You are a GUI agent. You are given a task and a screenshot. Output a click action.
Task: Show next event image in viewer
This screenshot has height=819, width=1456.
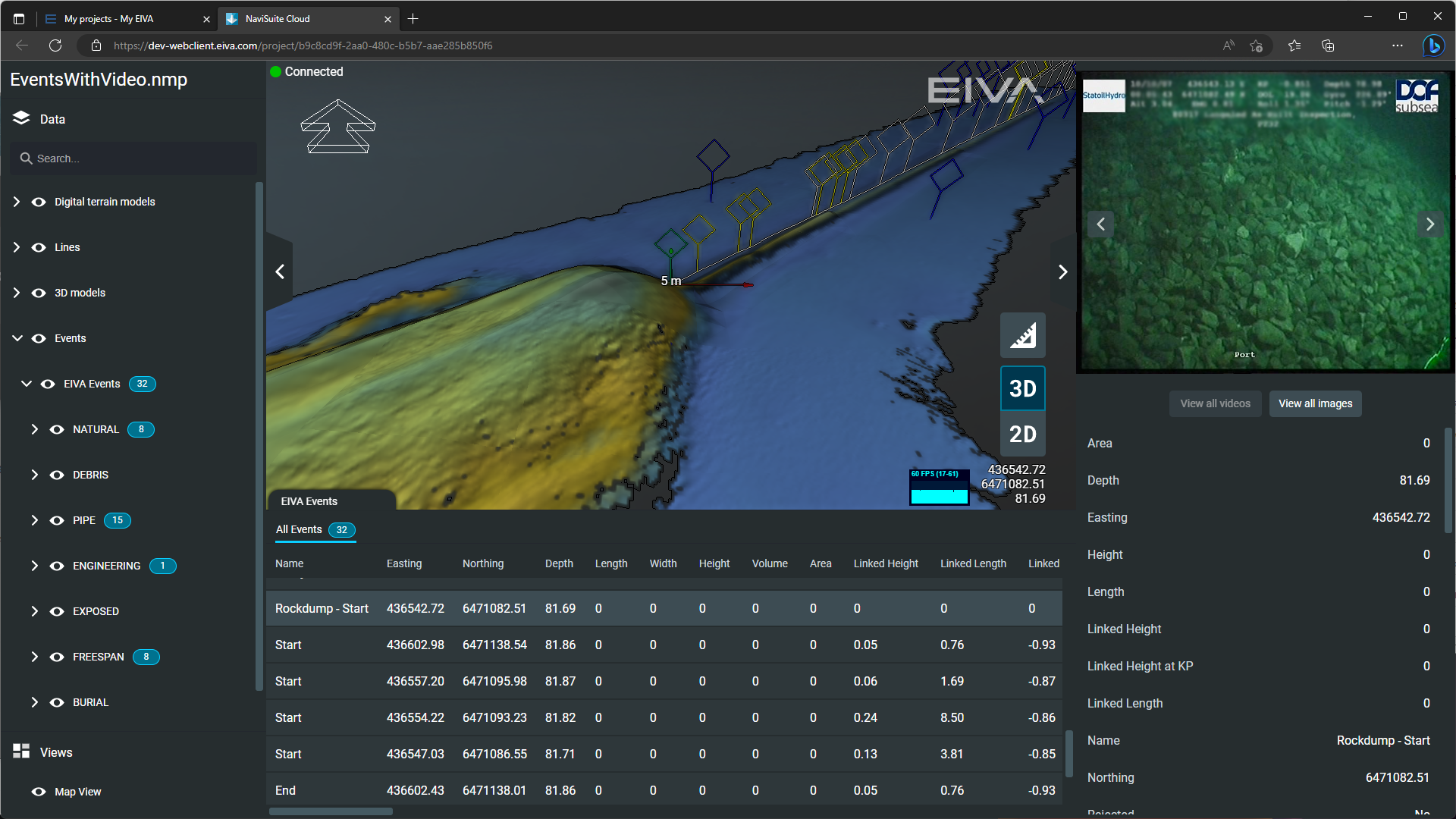click(x=1429, y=224)
